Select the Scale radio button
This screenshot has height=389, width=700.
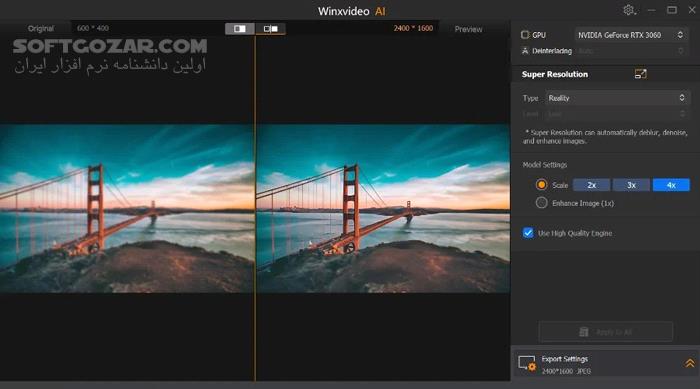coord(541,184)
